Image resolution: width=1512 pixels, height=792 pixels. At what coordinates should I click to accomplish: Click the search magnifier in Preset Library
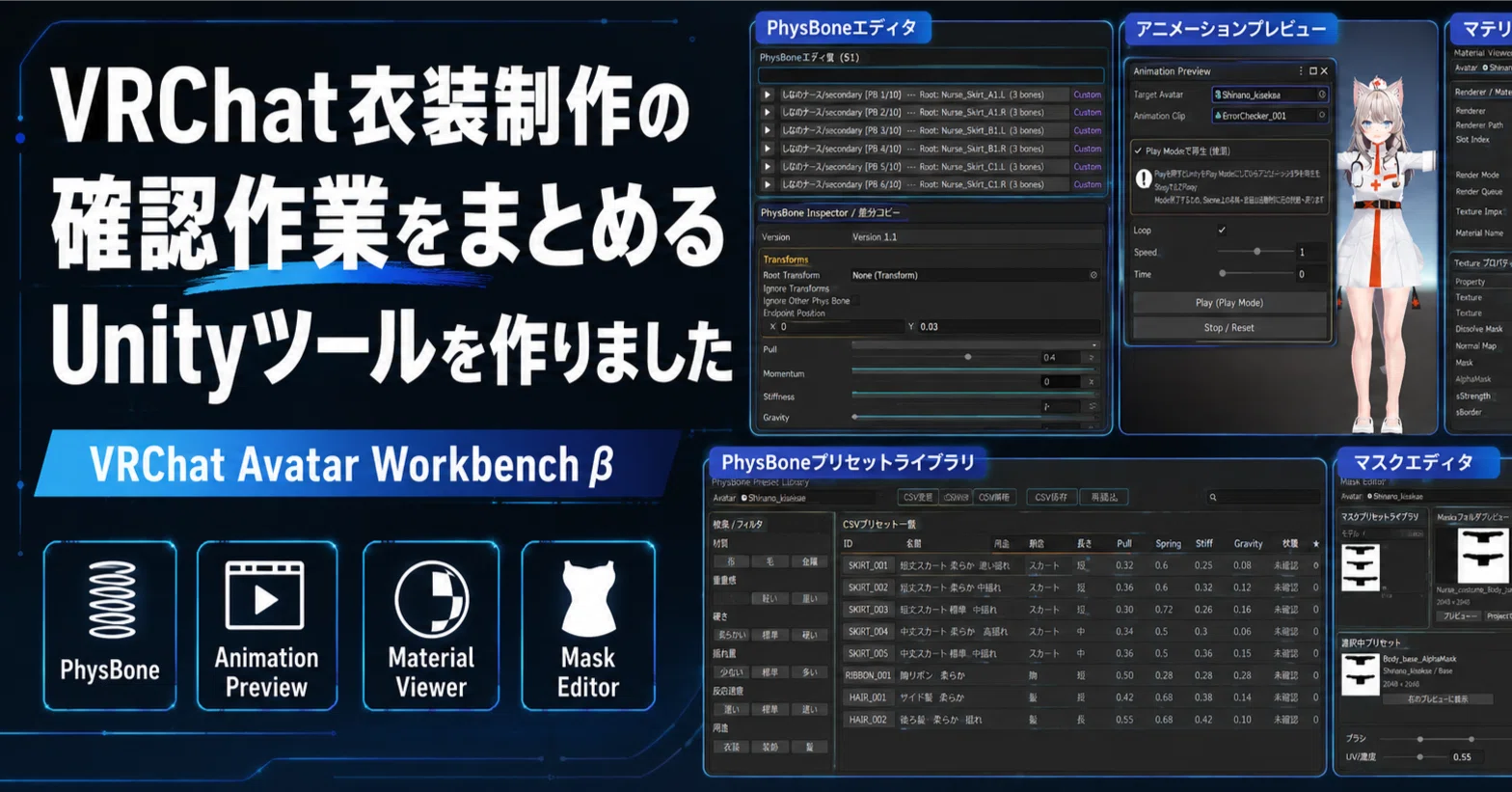click(1213, 498)
